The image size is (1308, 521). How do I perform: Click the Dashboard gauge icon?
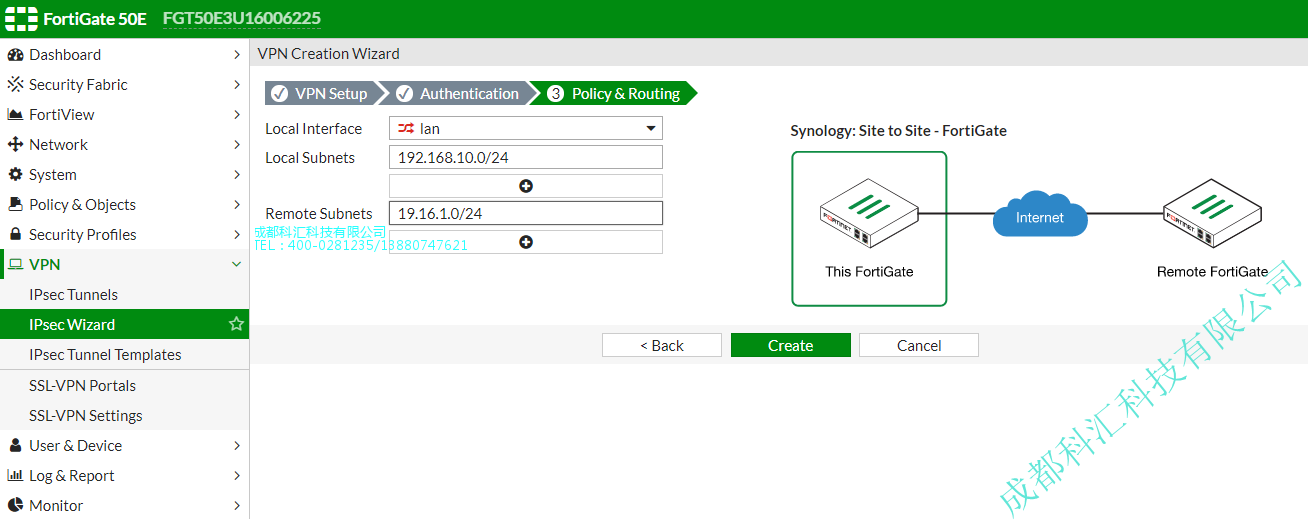[x=15, y=55]
